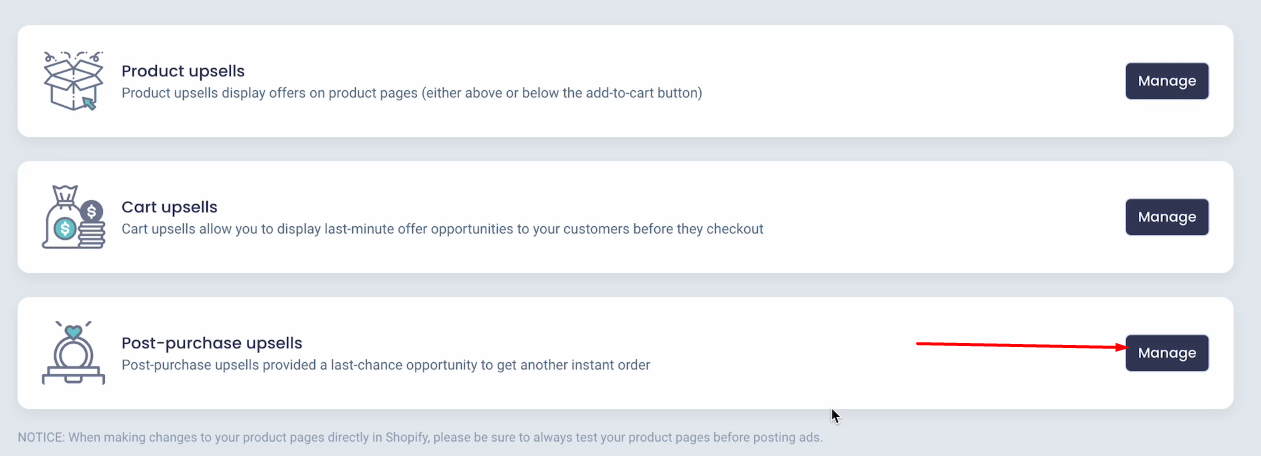The width and height of the screenshot is (1261, 456).
Task: Click the money bag Cart upsells icon
Action: coord(73,217)
